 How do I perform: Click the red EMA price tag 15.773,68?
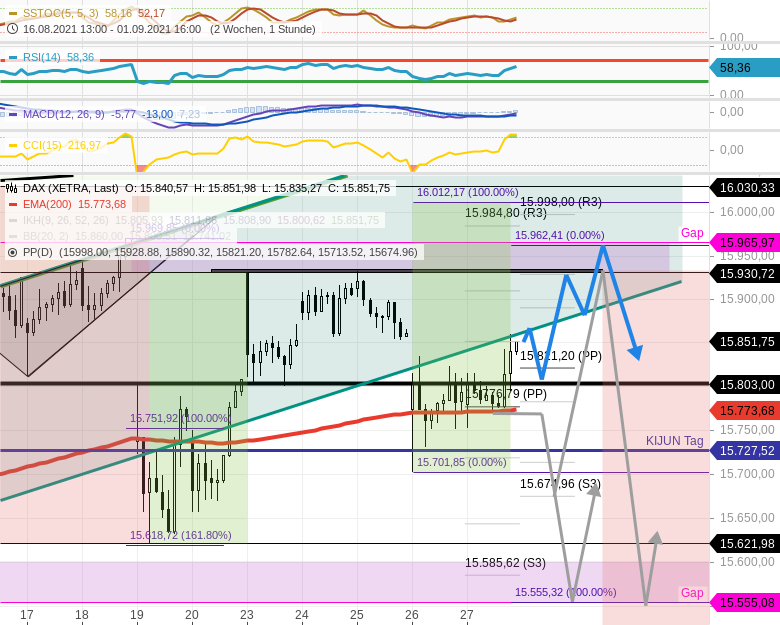pyautogui.click(x=745, y=411)
